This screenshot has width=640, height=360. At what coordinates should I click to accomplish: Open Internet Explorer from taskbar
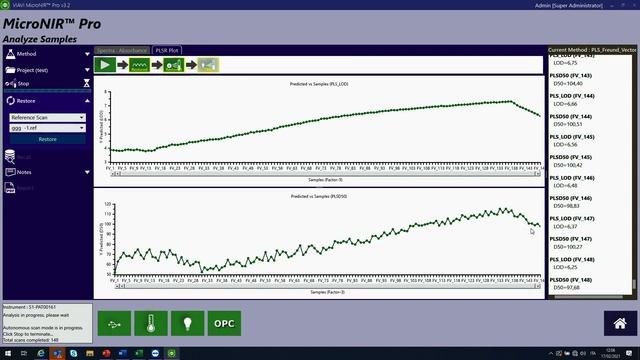41,353
